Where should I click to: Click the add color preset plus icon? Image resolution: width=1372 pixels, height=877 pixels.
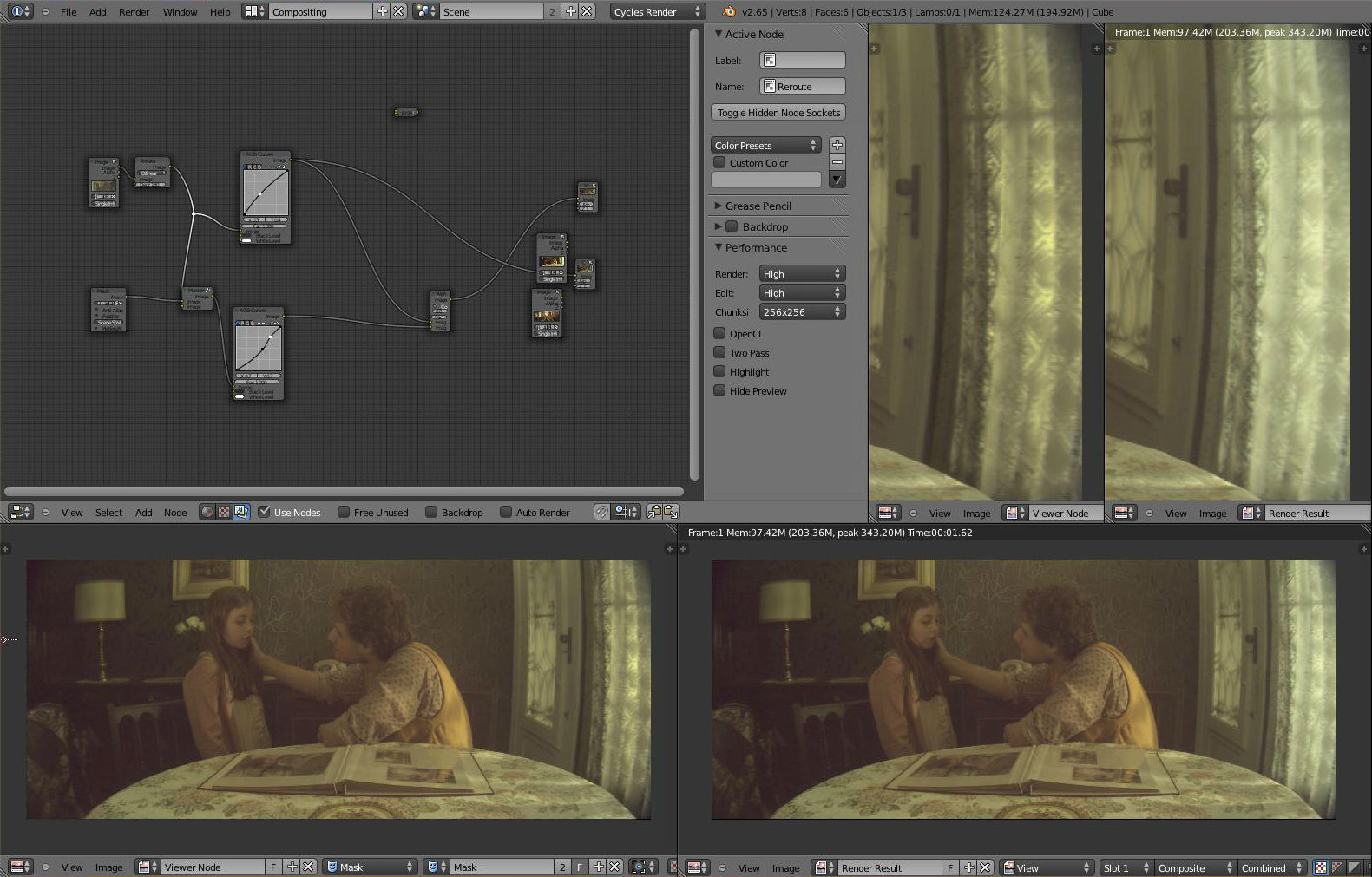(x=837, y=145)
